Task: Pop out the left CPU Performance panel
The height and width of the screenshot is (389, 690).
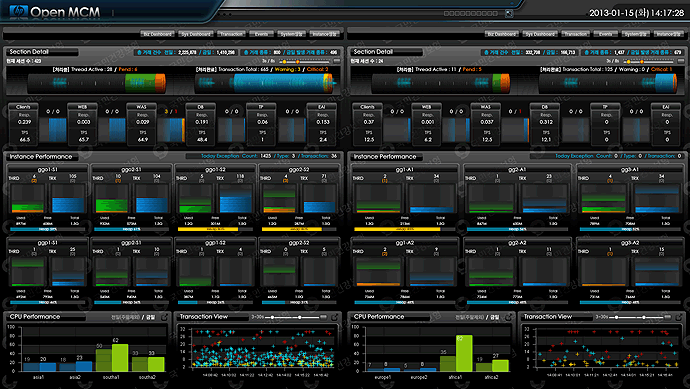Action: (164, 317)
